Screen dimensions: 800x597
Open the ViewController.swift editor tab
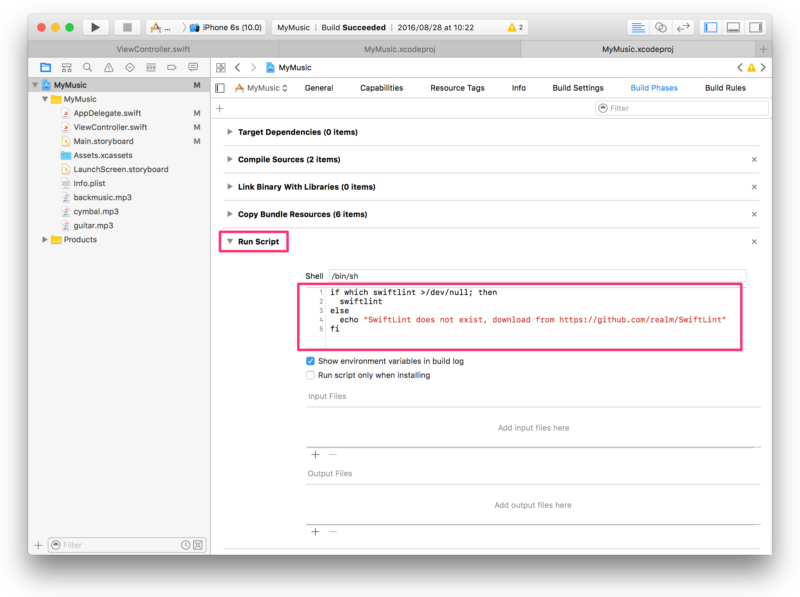[155, 47]
